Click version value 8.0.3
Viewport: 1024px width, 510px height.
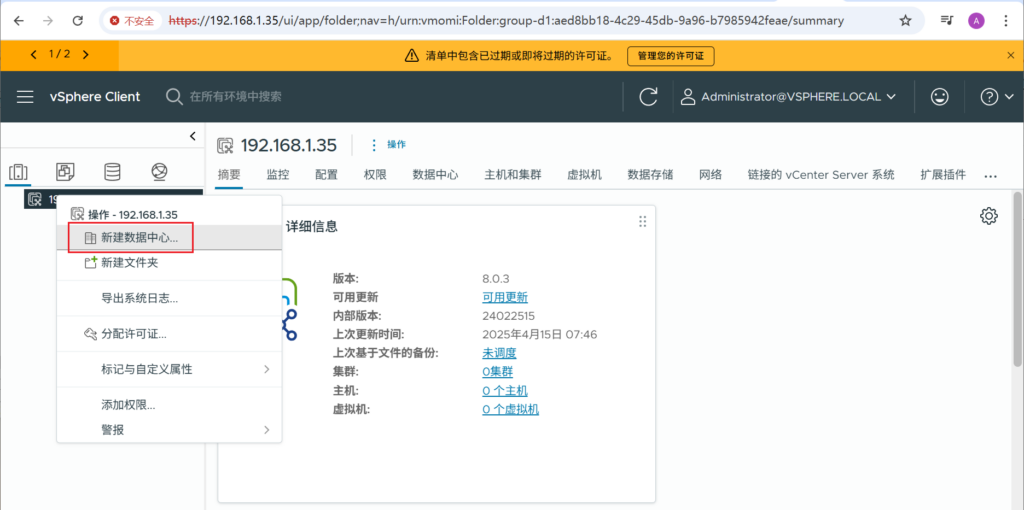tap(496, 279)
